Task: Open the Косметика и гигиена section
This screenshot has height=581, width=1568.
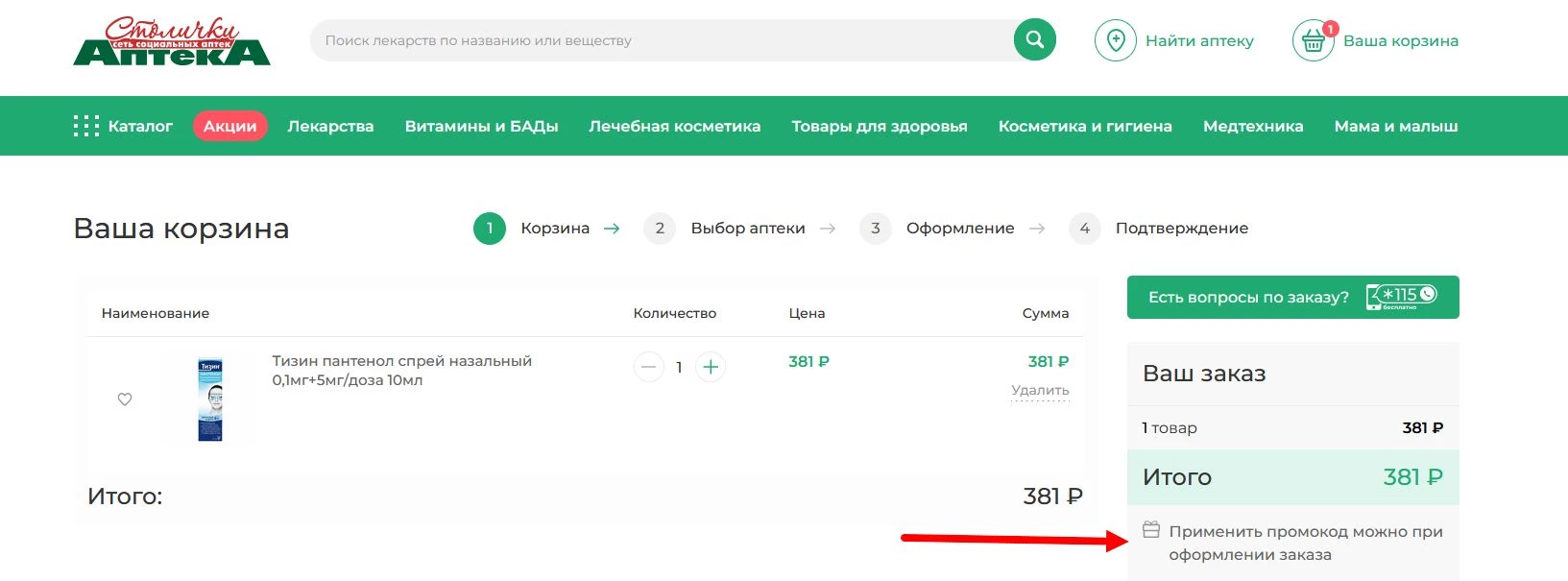Action: tap(1084, 125)
